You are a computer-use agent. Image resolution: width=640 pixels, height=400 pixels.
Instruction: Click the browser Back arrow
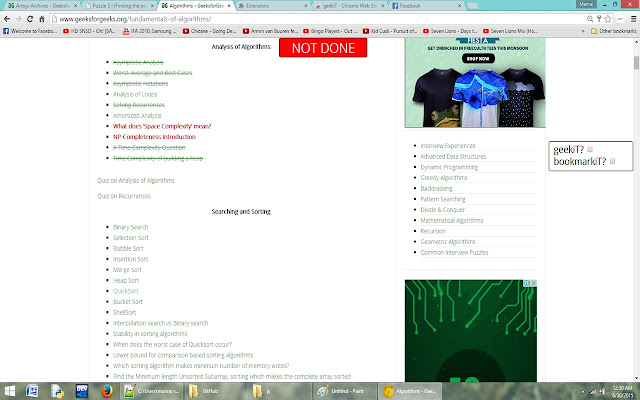click(x=7, y=19)
